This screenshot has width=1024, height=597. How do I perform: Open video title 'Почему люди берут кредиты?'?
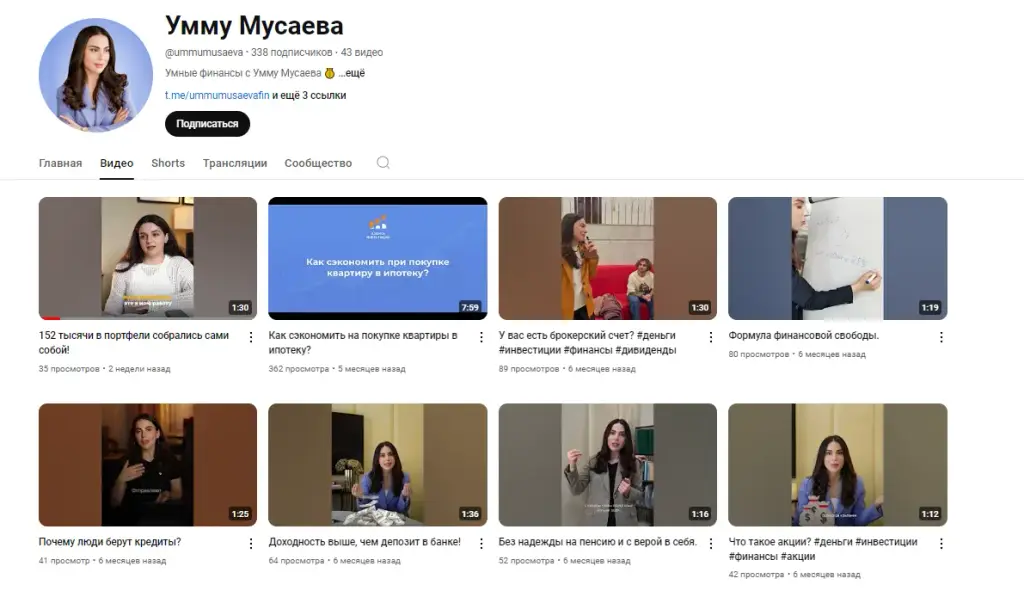pos(110,541)
